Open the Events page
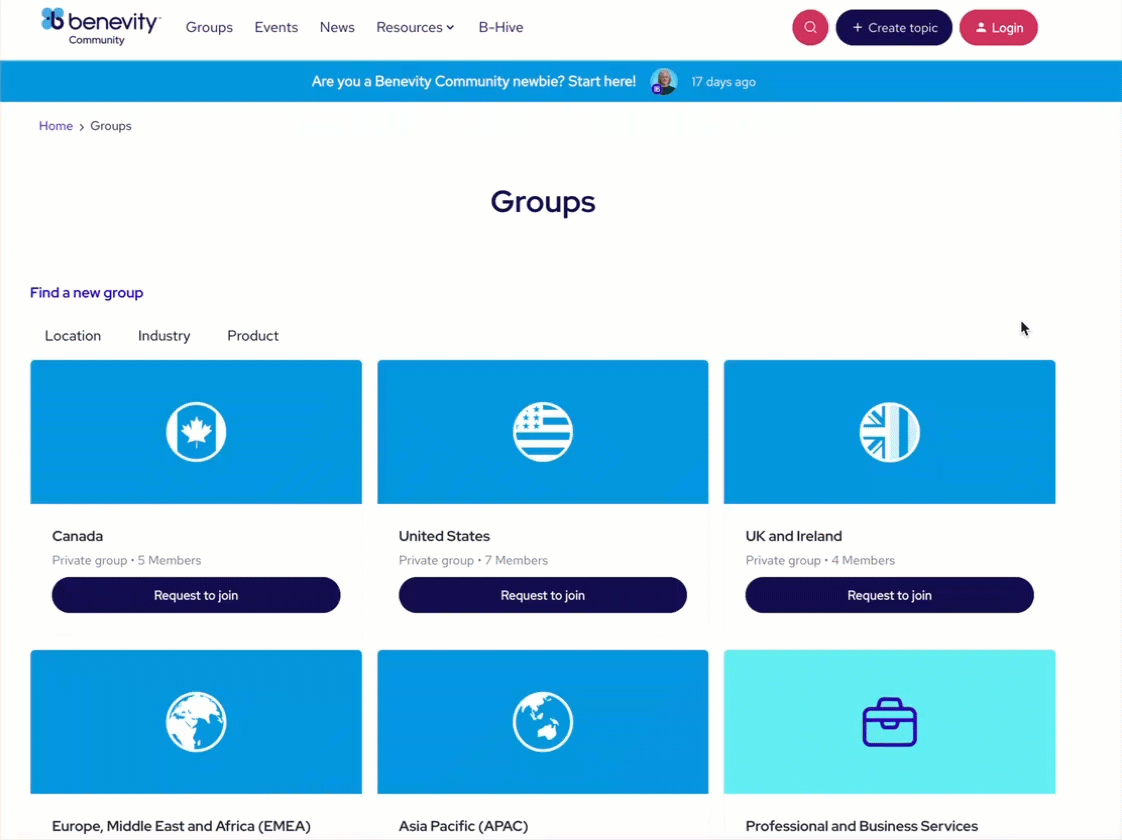This screenshot has width=1122, height=840. pos(276,27)
